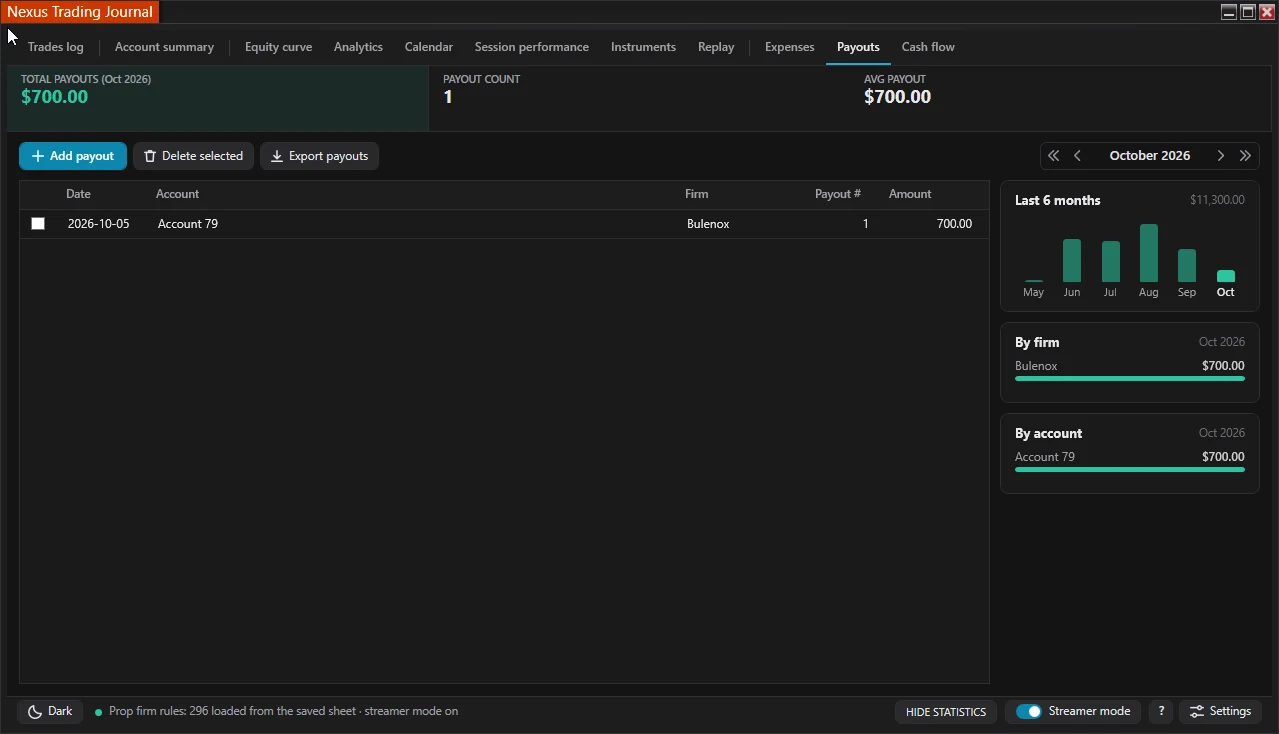This screenshot has width=1279, height=734.
Task: Jump forward a year with double-right chevron
Action: pos(1245,156)
